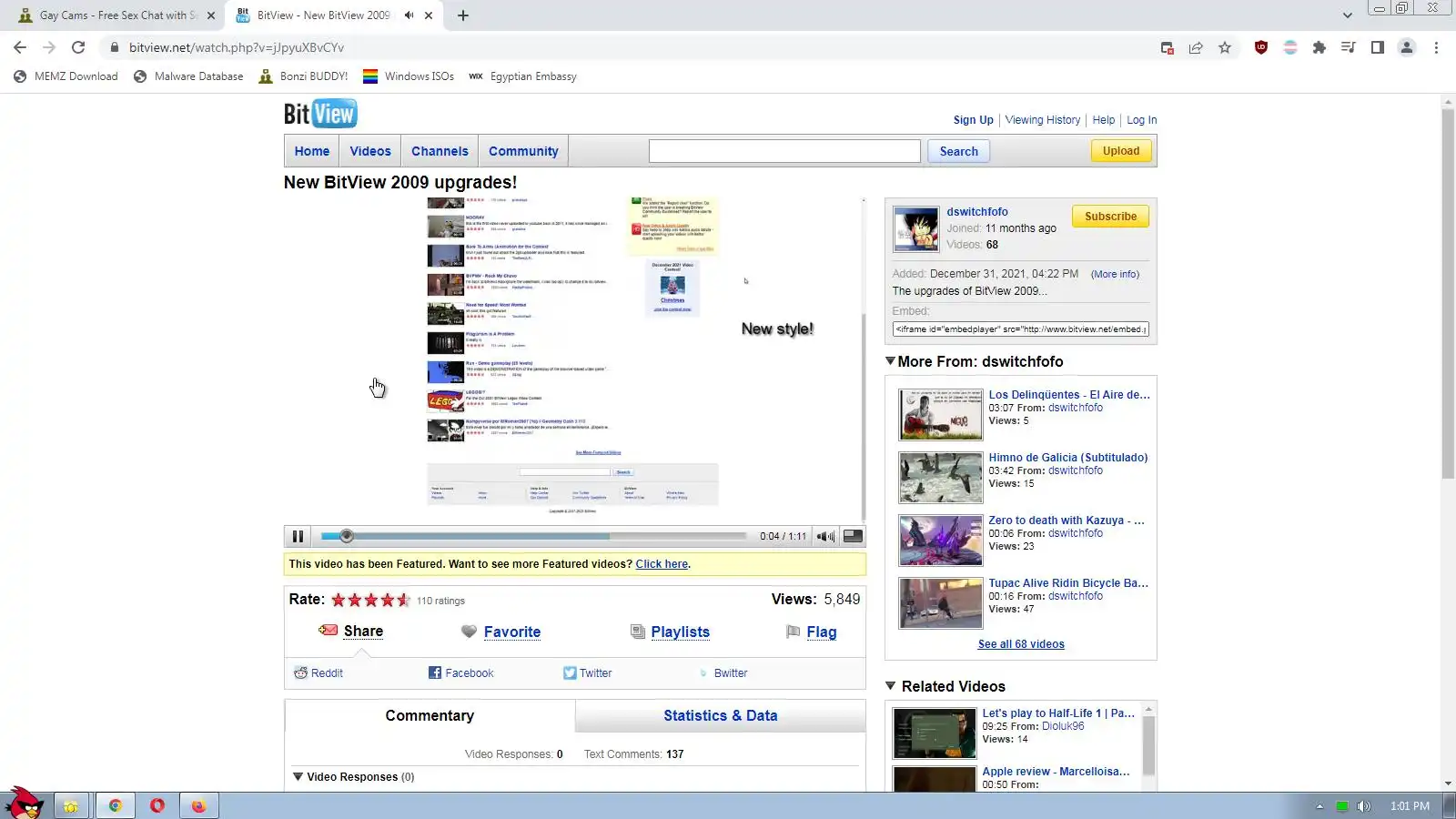Viewport: 1456px width, 819px height.
Task: Click the Flag icon
Action: click(x=793, y=632)
